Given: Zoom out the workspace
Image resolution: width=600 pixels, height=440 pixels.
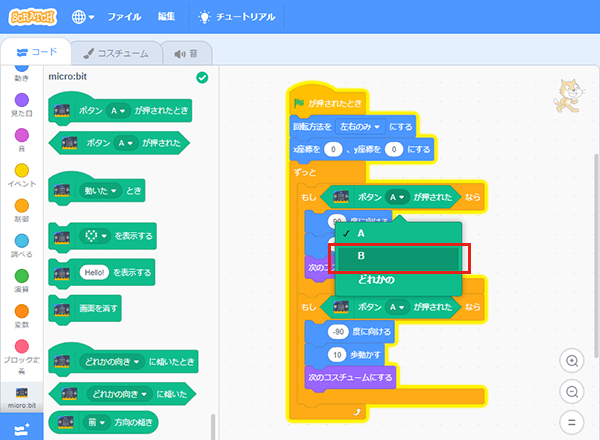Looking at the screenshot, I should tap(572, 392).
